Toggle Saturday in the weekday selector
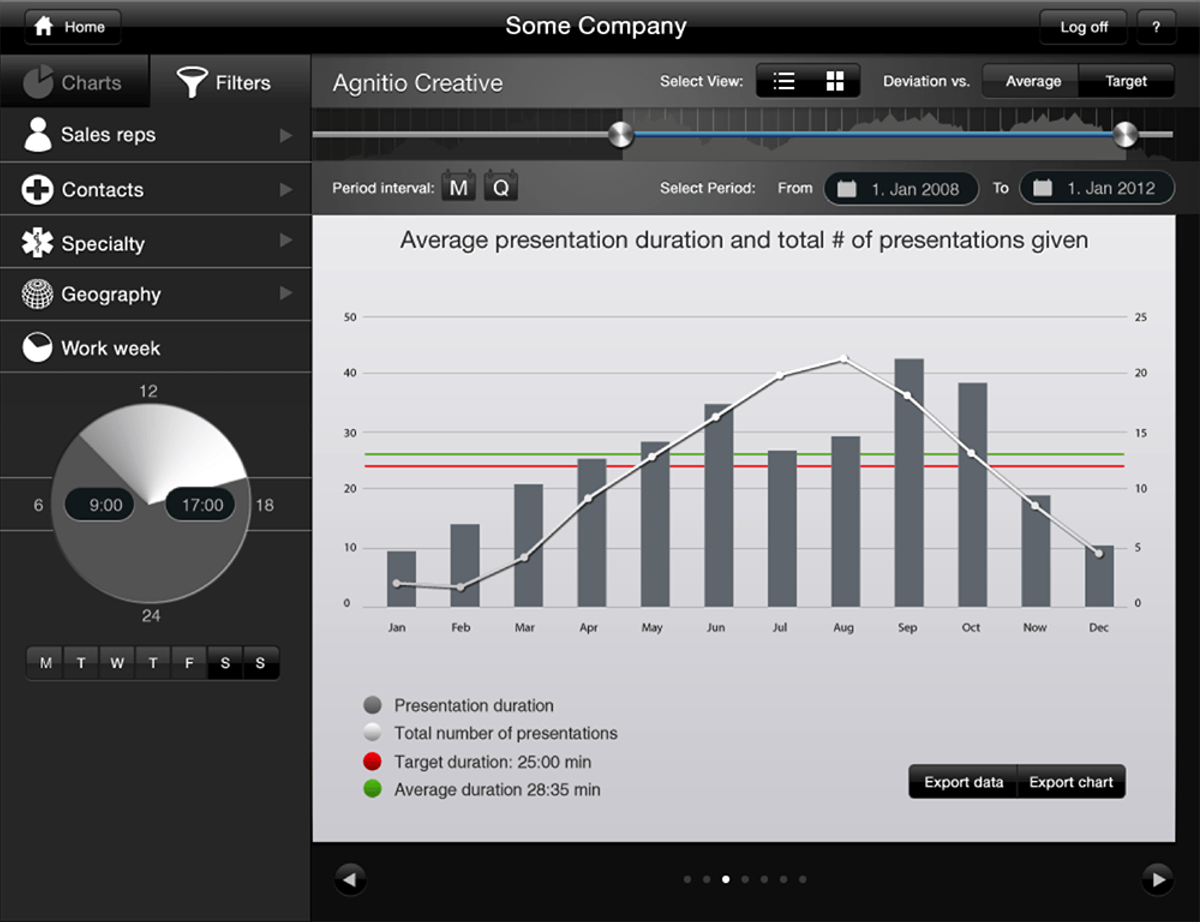Viewport: 1200px width, 922px height. click(225, 663)
